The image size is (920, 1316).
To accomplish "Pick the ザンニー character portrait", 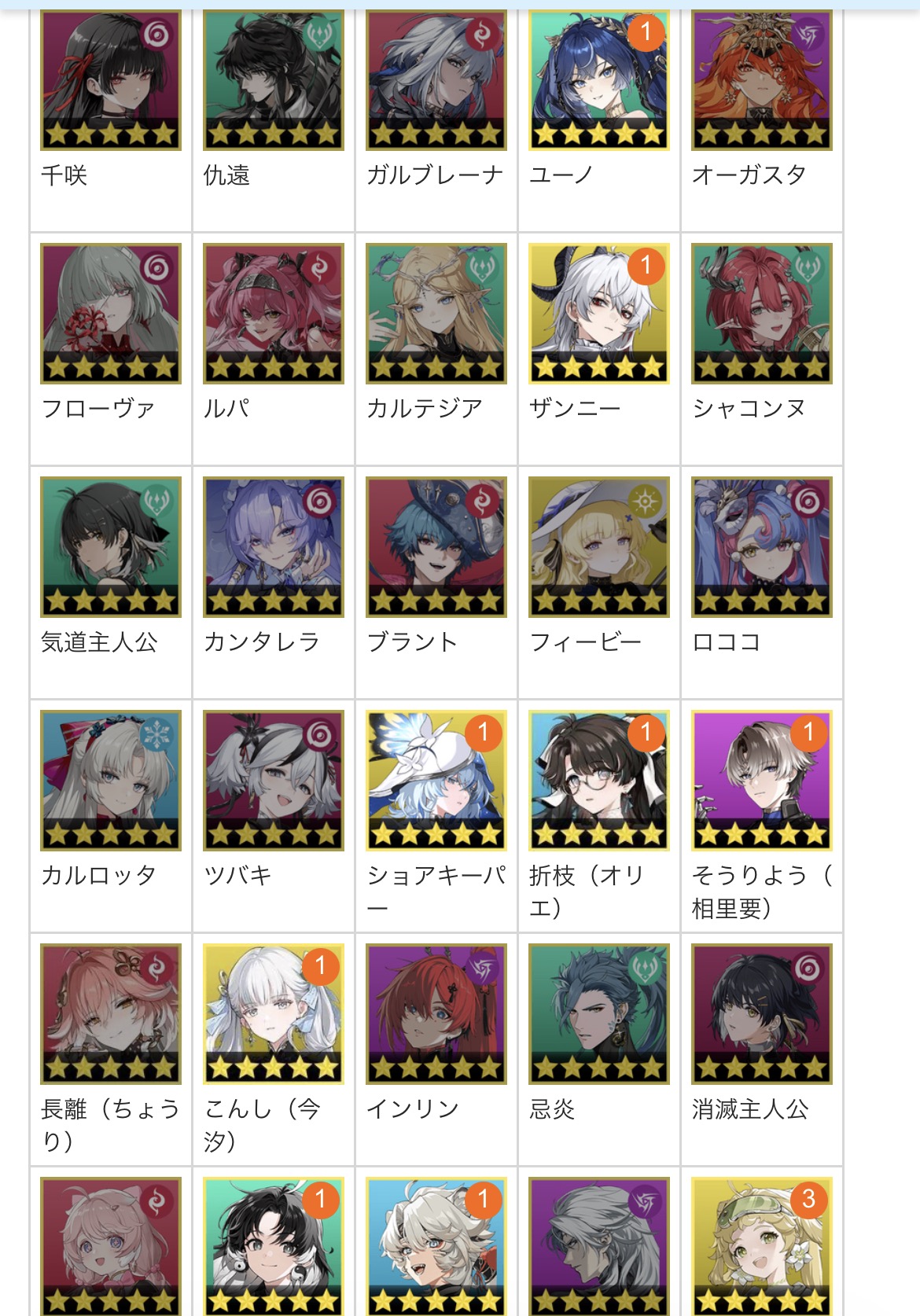I will 599,314.
